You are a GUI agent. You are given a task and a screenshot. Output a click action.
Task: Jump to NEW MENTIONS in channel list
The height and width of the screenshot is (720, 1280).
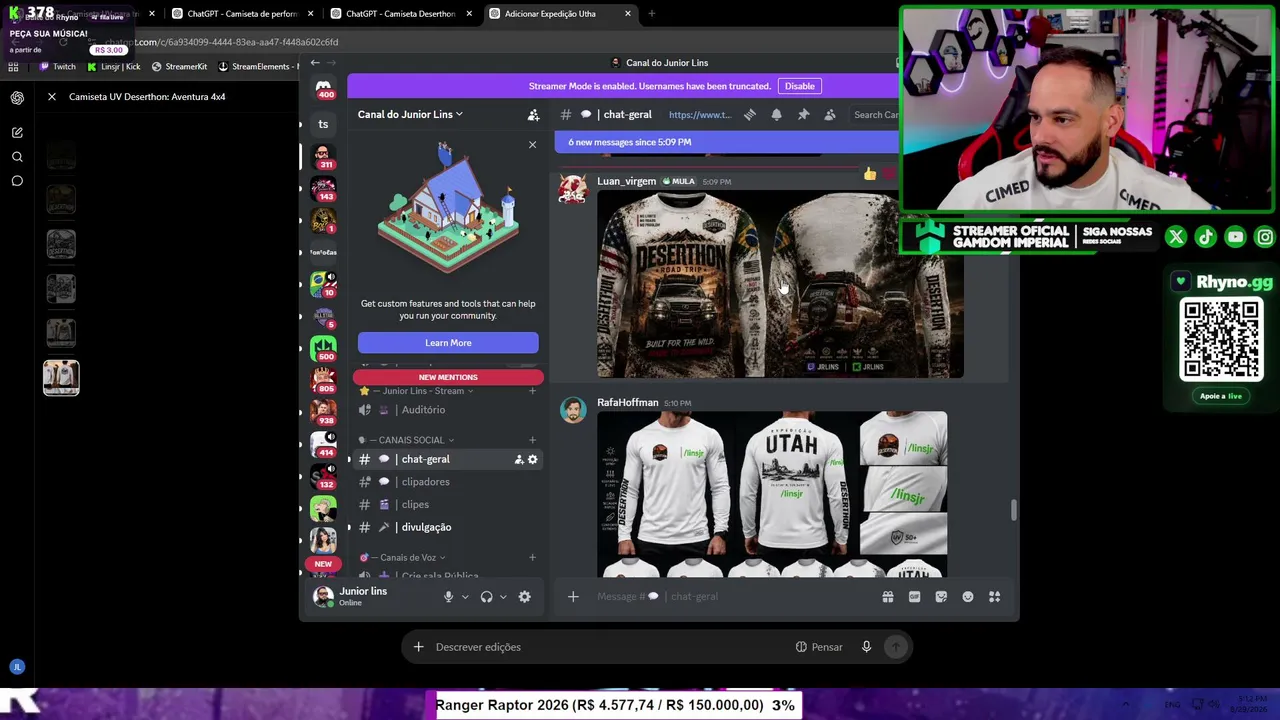coord(448,377)
